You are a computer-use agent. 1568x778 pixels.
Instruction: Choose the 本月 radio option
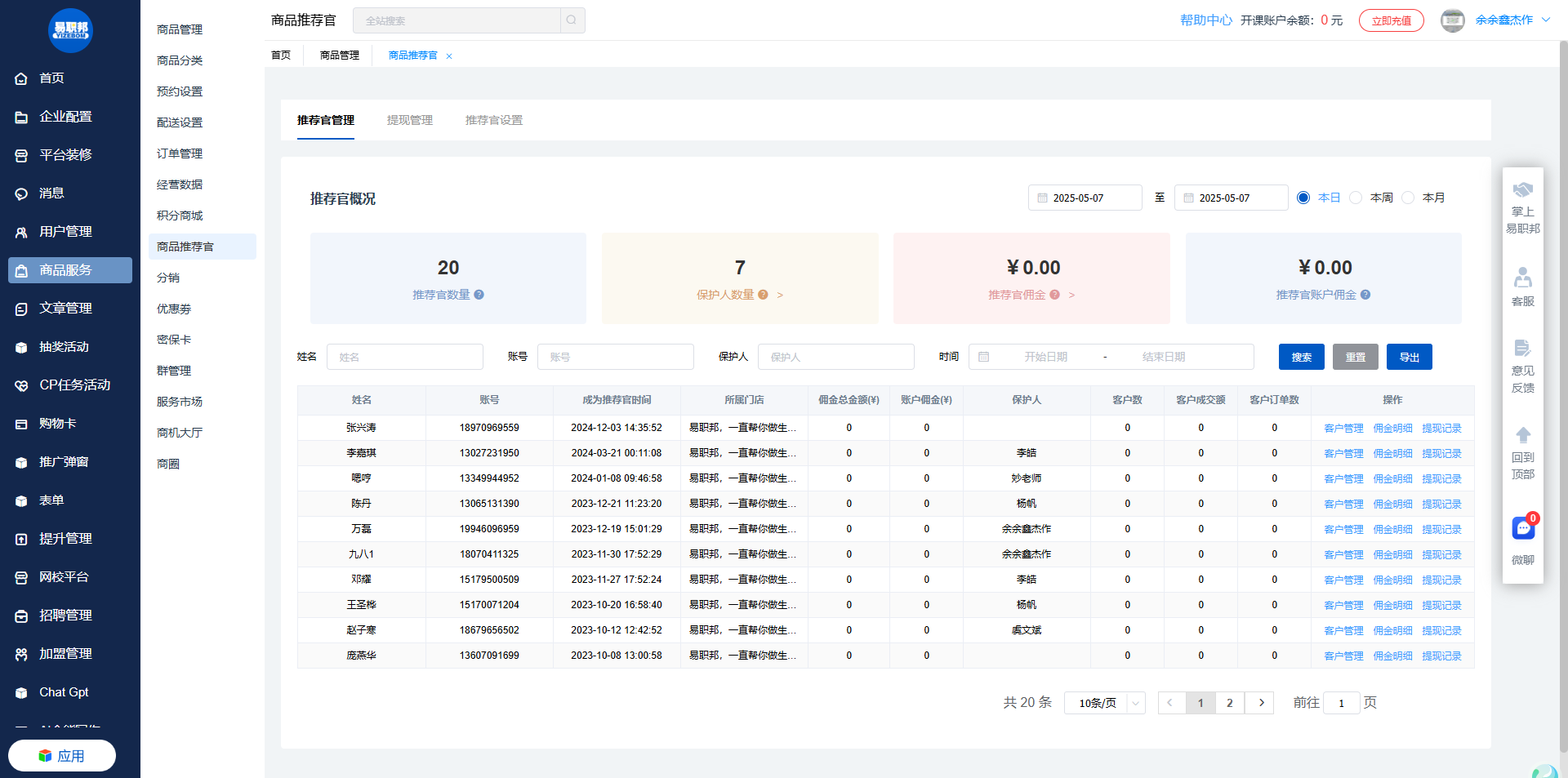(1408, 198)
